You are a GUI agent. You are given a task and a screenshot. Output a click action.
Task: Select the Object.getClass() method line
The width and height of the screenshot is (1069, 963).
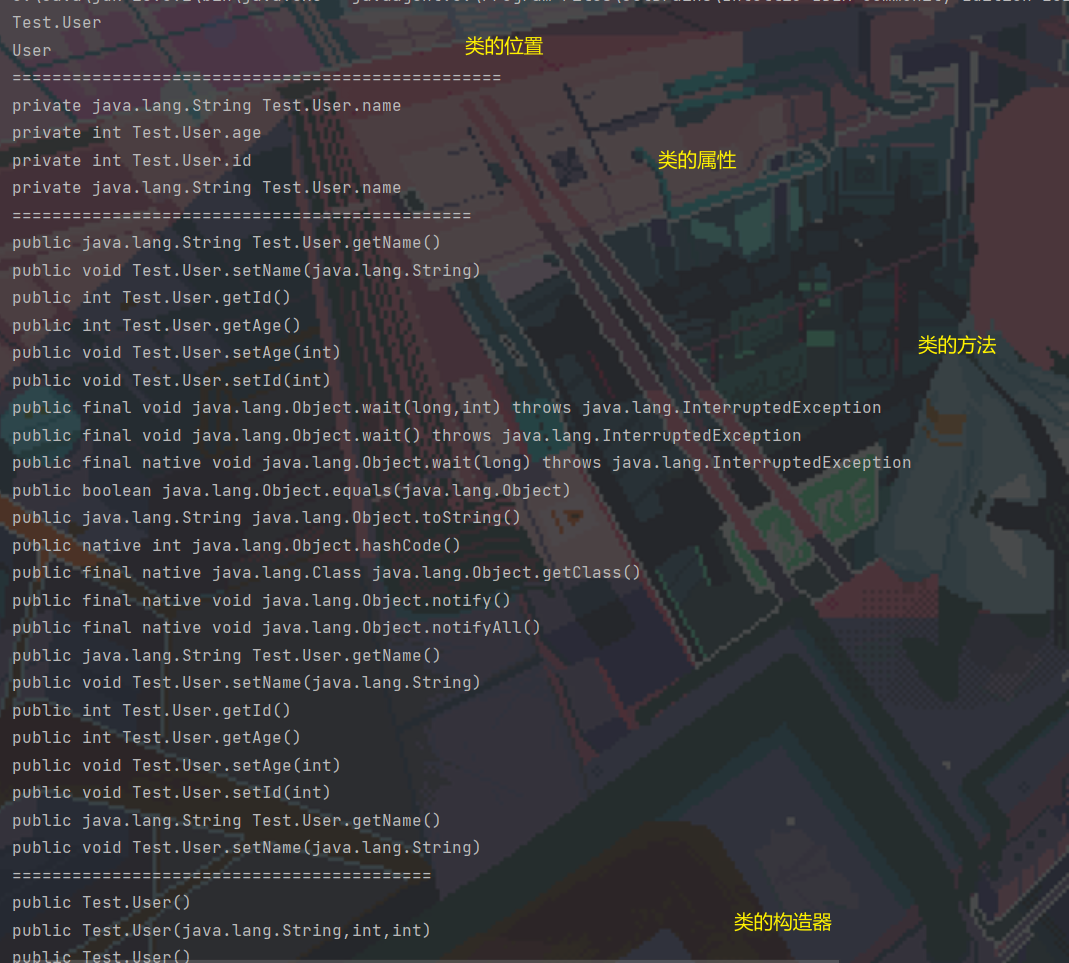(326, 572)
